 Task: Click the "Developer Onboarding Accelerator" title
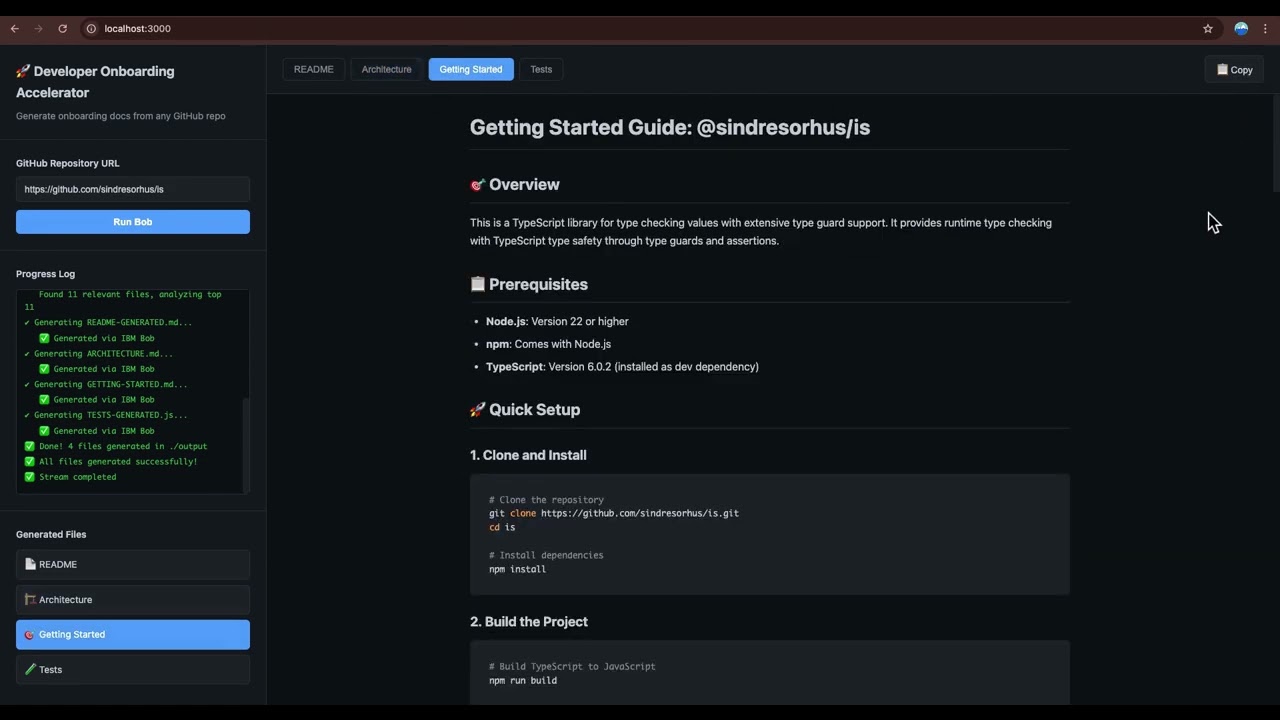[x=95, y=82]
